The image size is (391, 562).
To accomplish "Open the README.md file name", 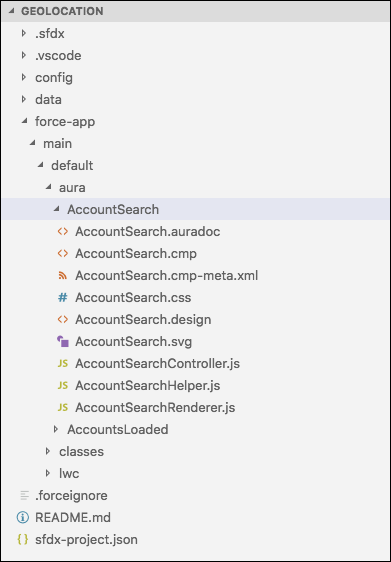I will point(73,518).
